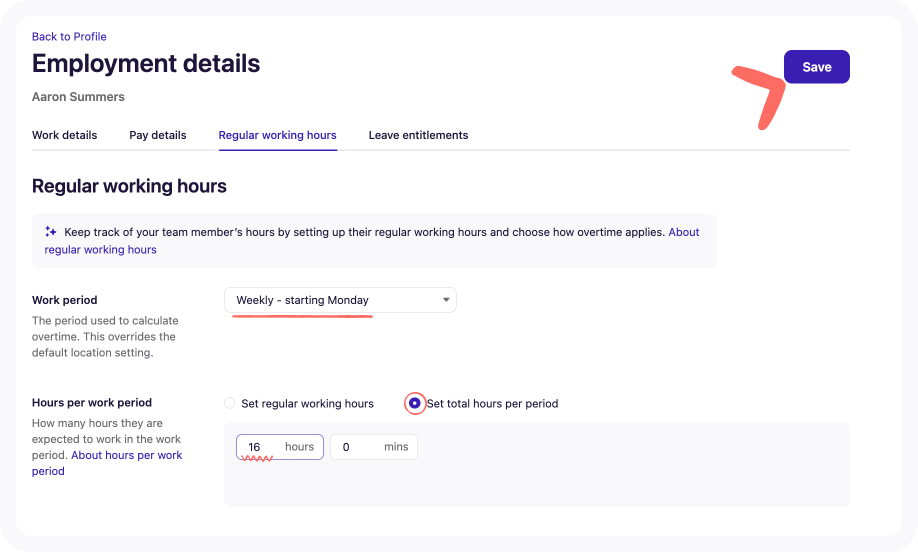918x552 pixels.
Task: Switch to the Work details tab
Action: tap(64, 135)
